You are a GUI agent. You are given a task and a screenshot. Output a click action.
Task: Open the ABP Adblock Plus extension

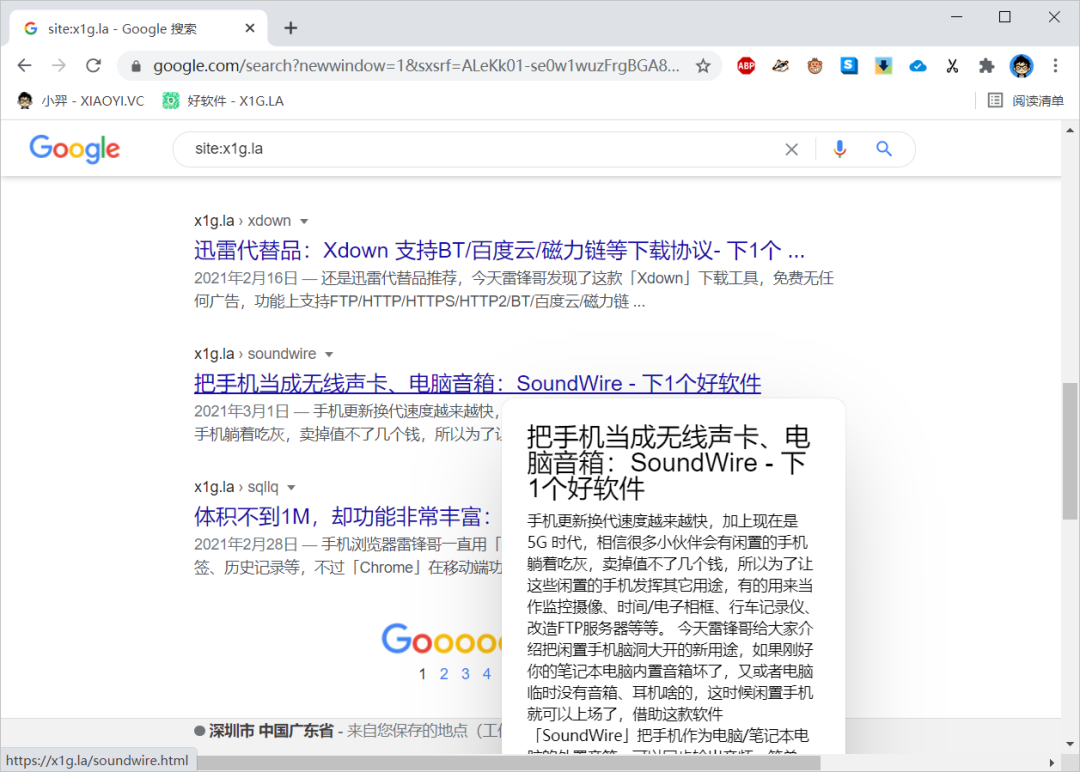pos(746,66)
